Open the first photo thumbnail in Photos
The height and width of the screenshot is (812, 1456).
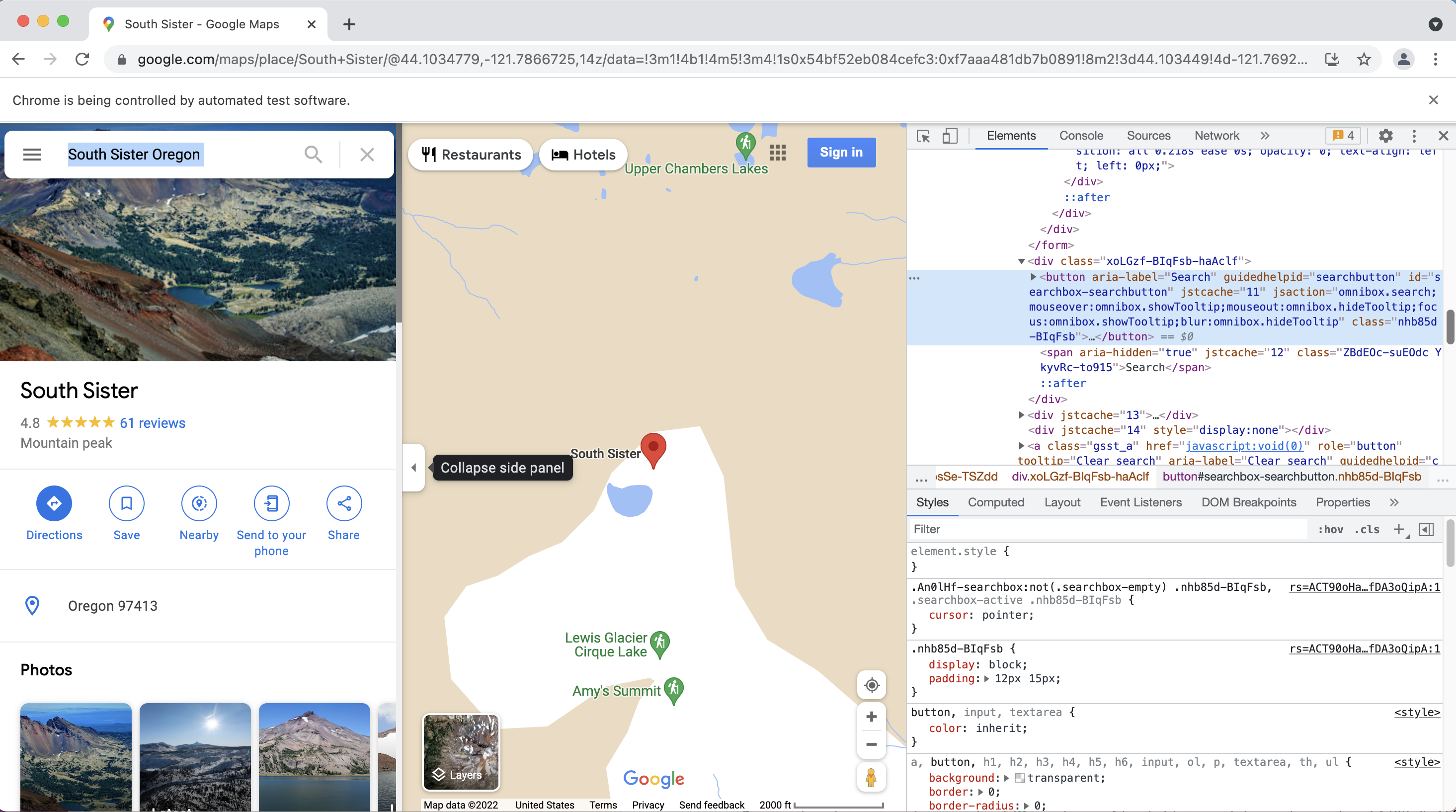76,757
